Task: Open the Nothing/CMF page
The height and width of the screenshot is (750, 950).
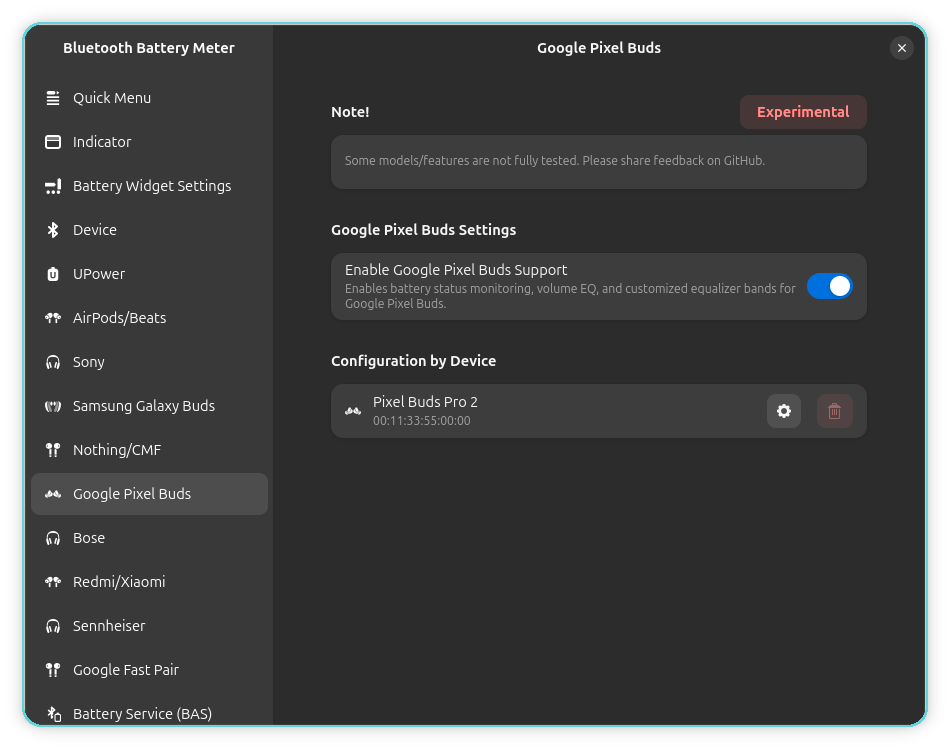Action: (x=149, y=450)
